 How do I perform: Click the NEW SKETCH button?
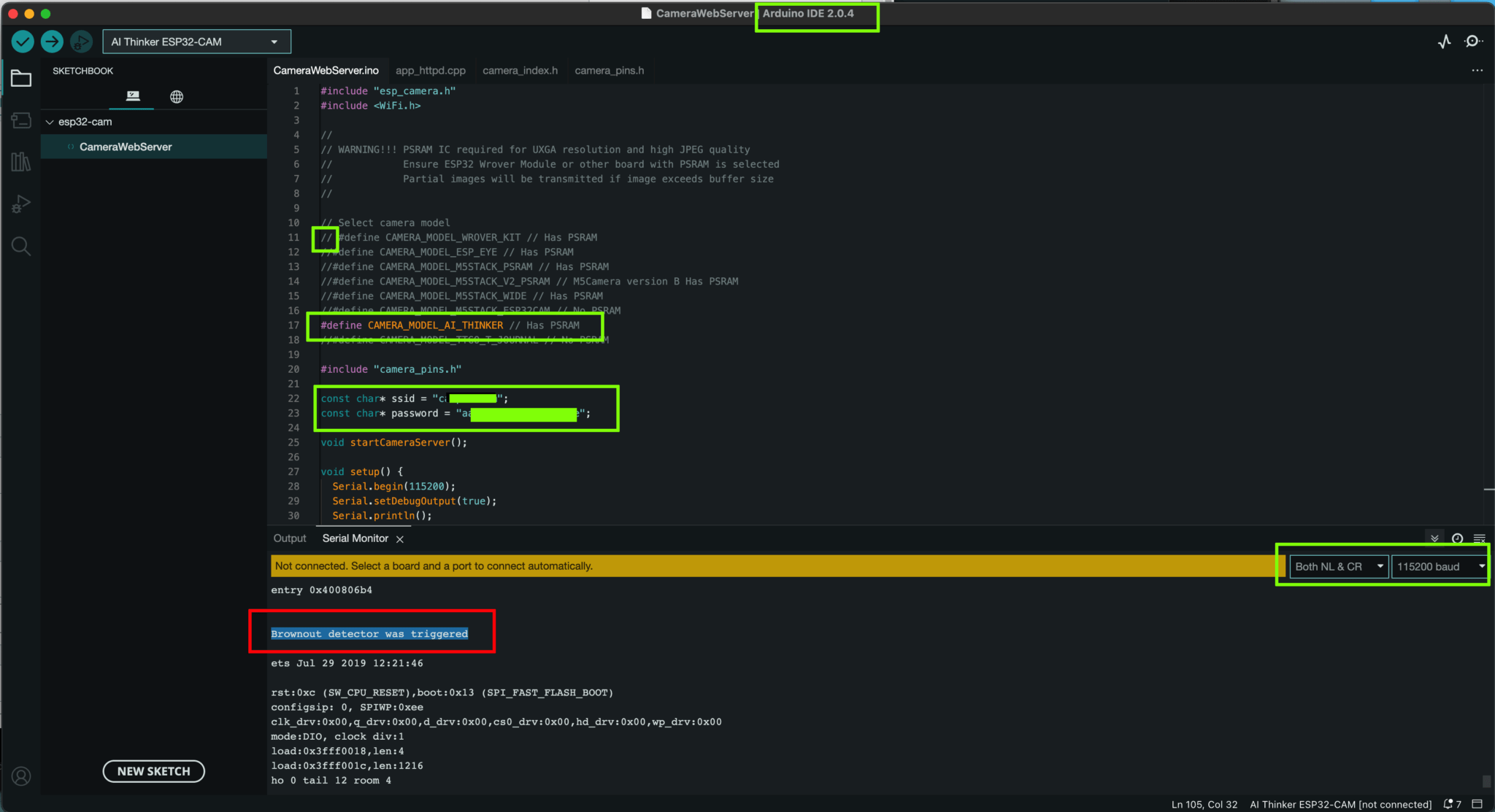click(153, 771)
